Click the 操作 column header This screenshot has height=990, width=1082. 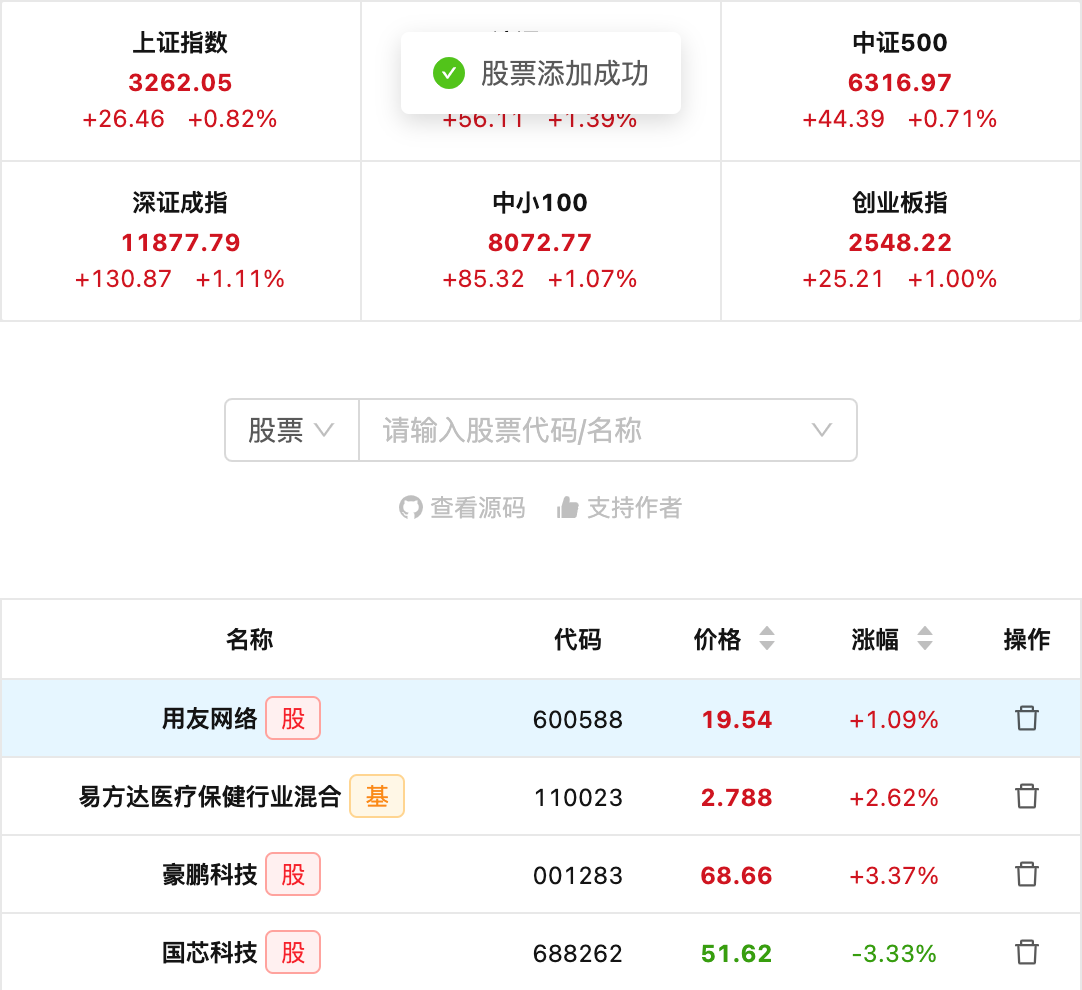[x=1027, y=640]
